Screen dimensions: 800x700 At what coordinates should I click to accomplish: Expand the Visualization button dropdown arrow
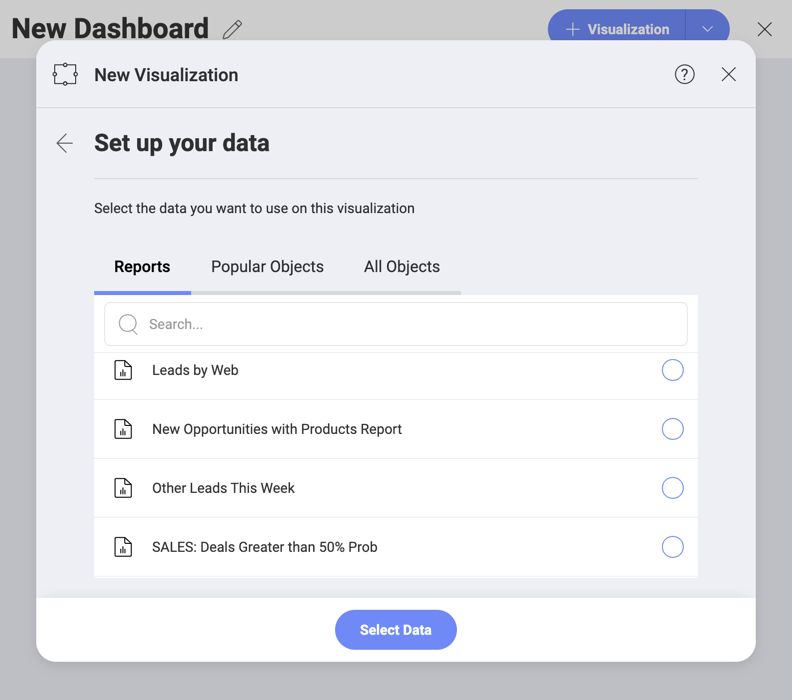coord(707,29)
